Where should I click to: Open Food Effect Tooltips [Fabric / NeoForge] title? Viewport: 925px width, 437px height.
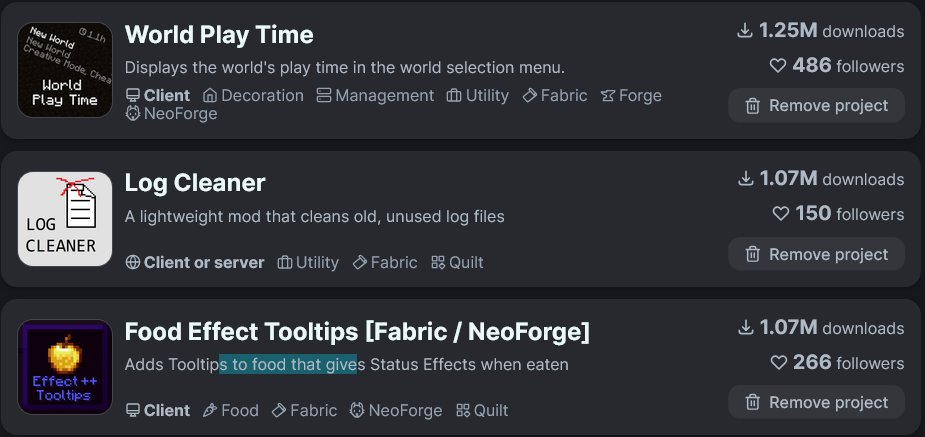pos(357,331)
